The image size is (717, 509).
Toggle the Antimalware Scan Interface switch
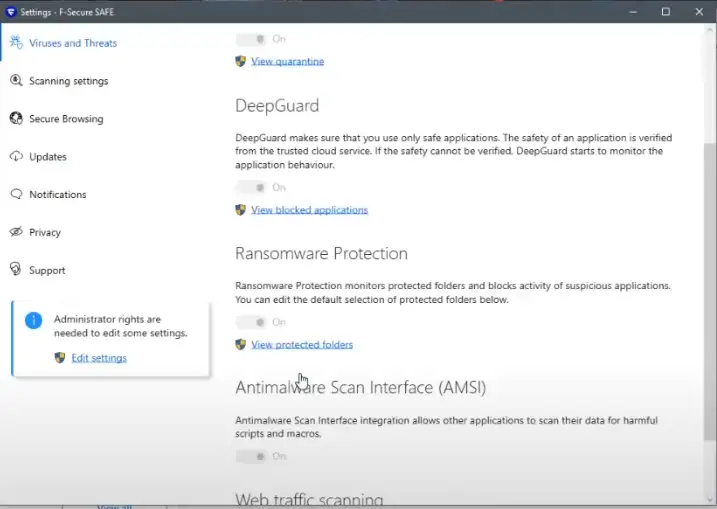point(251,456)
